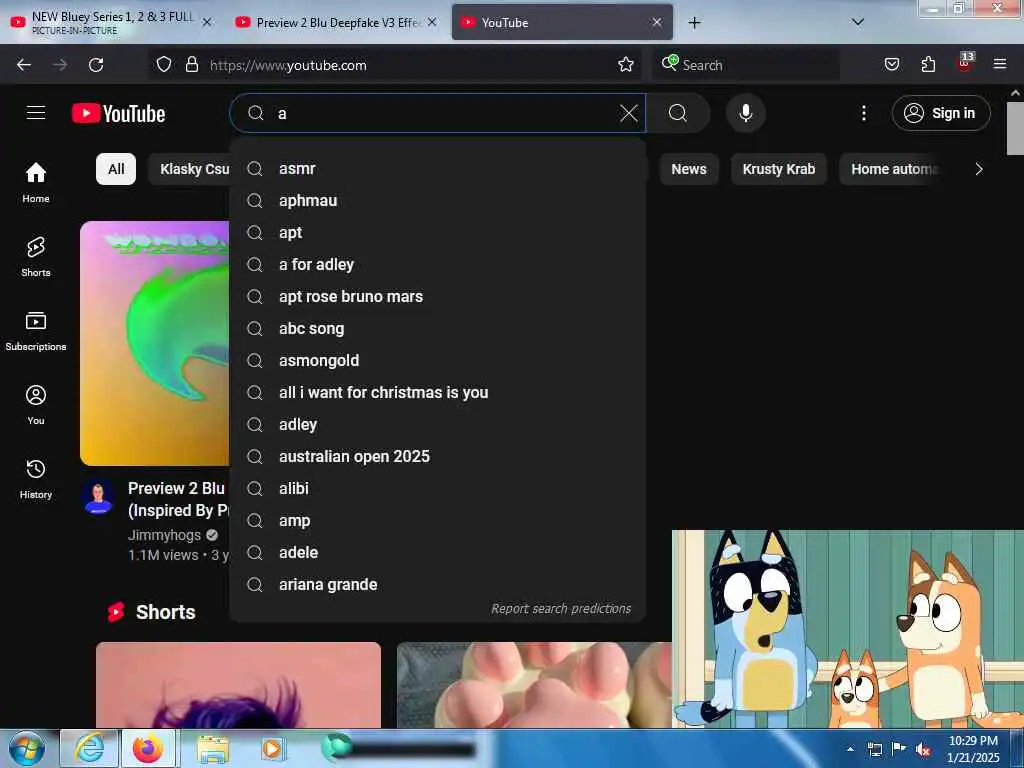The width and height of the screenshot is (1024, 768).
Task: Click the YouTube logo
Action: coord(118,114)
